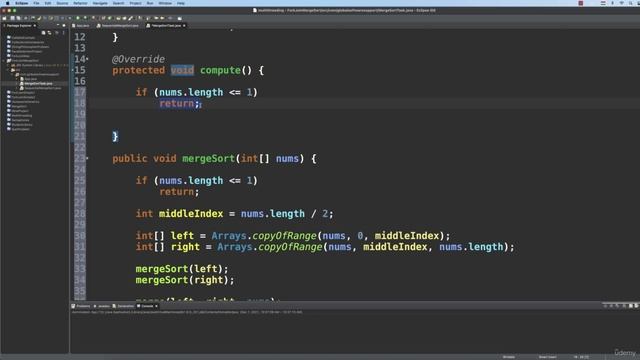Image resolution: width=640 pixels, height=360 pixels.
Task: Select the Console tab
Action: [145, 306]
